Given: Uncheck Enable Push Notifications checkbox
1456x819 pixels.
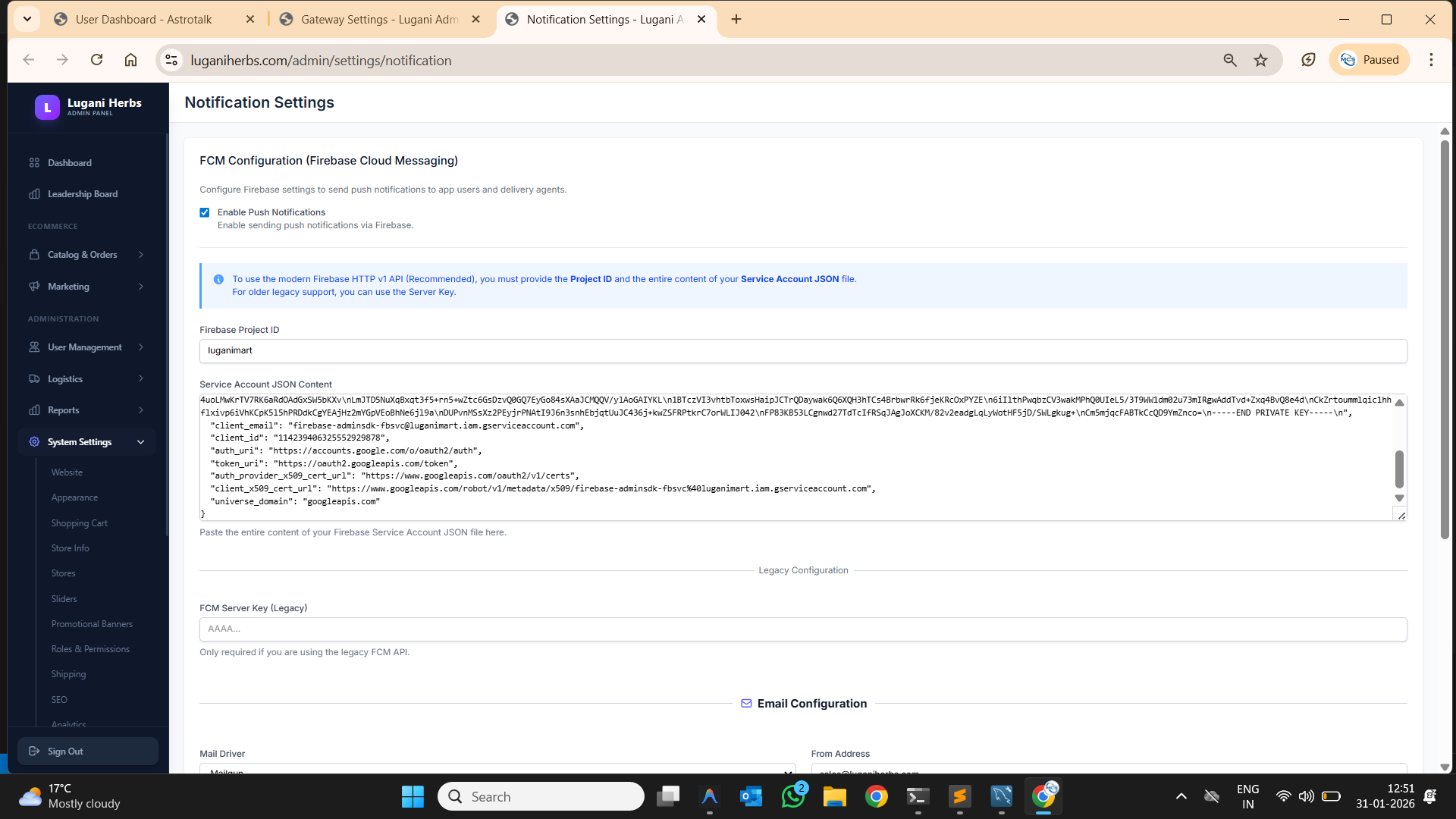Looking at the screenshot, I should click(x=205, y=212).
